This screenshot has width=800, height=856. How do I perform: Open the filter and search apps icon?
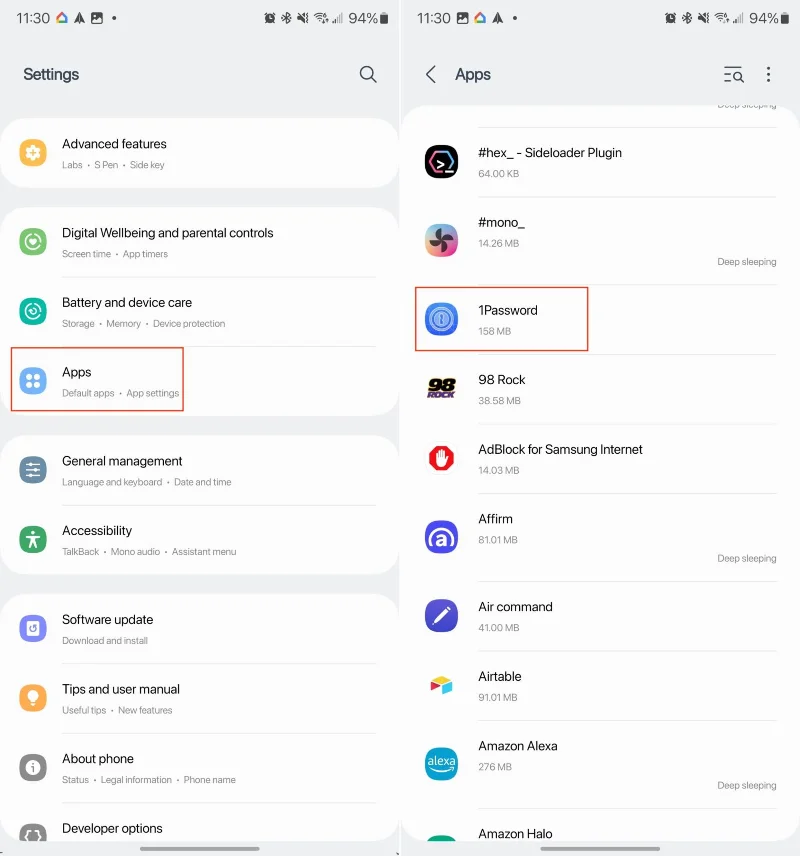[733, 75]
